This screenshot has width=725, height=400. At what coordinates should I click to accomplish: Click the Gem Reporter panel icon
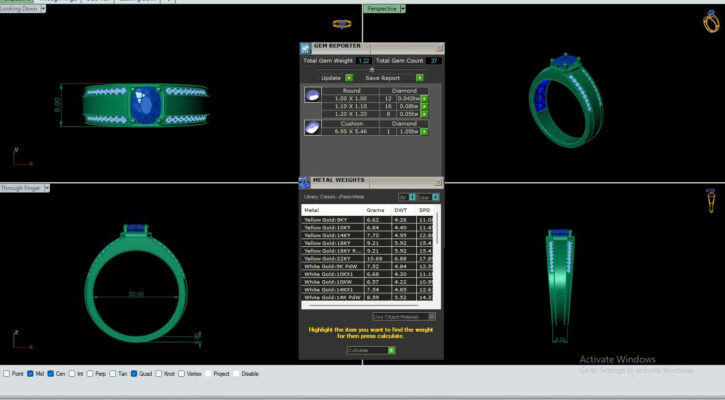pyautogui.click(x=306, y=47)
